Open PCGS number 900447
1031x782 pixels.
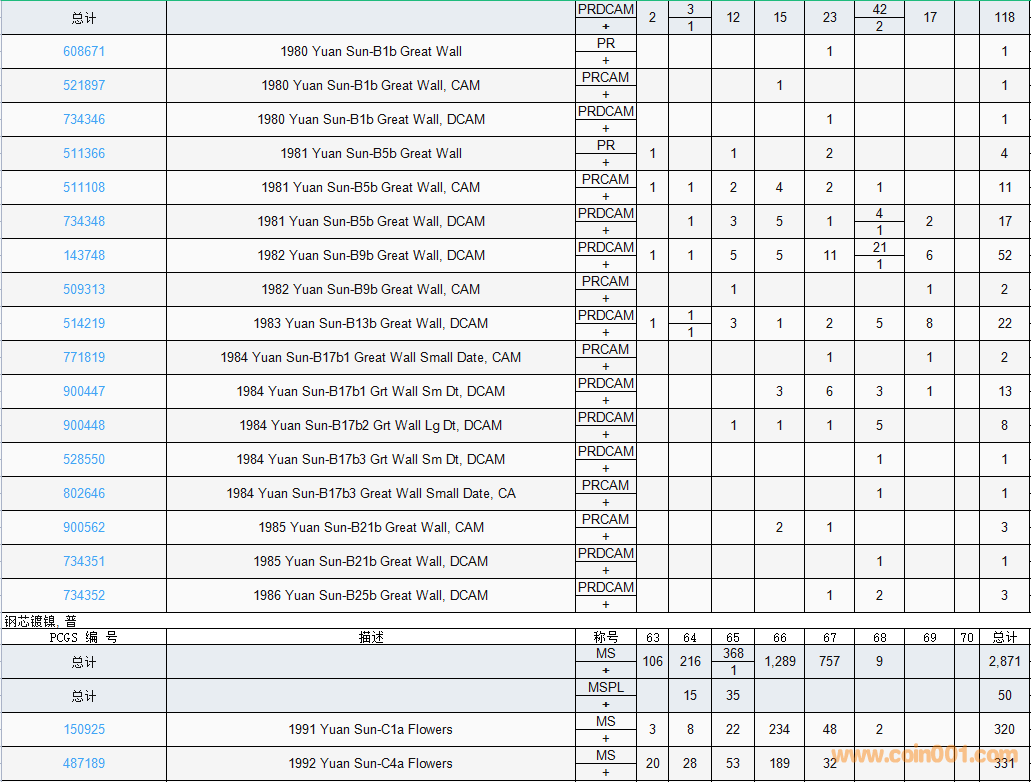pyautogui.click(x=84, y=391)
